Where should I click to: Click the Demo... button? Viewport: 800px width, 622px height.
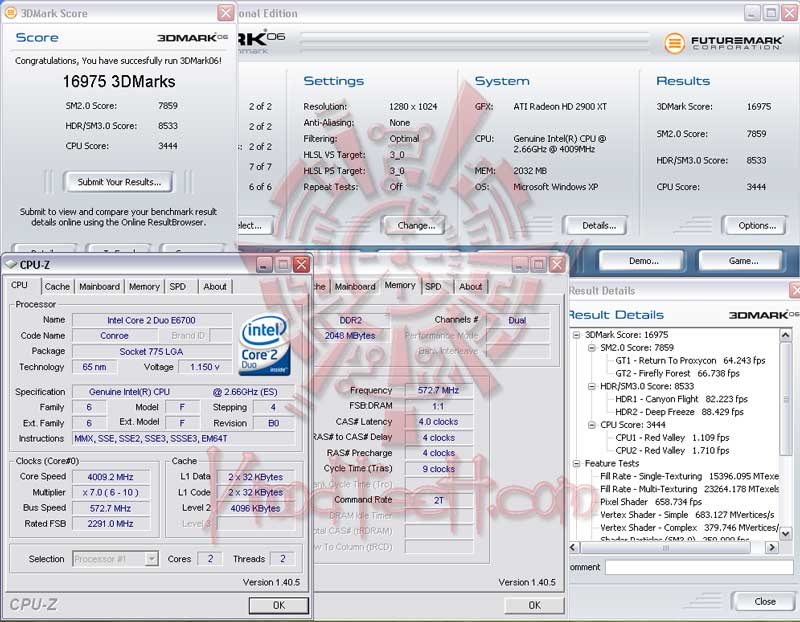643,261
